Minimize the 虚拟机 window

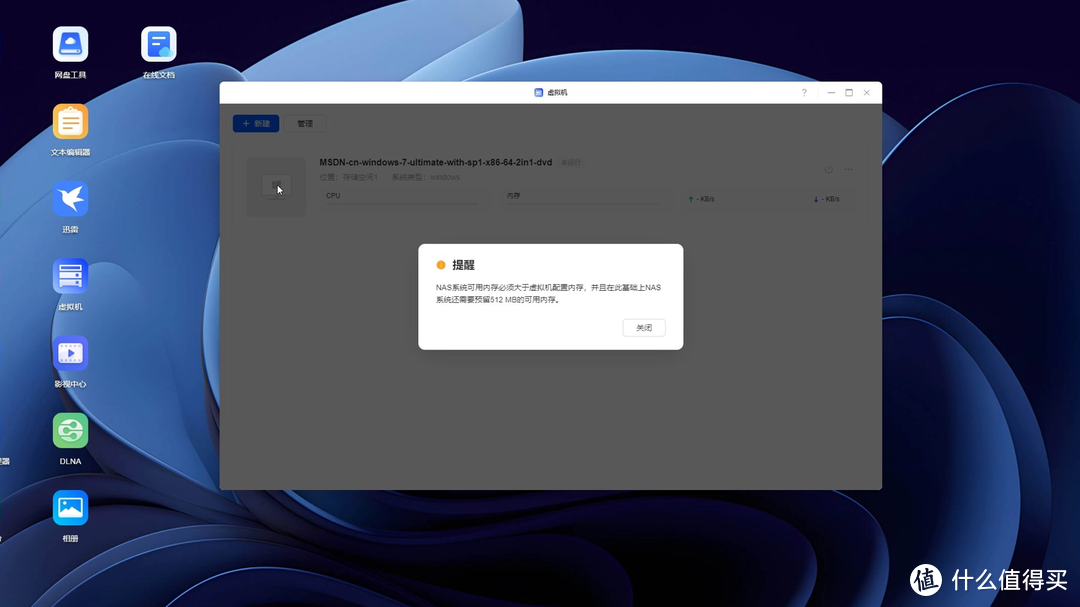[831, 92]
